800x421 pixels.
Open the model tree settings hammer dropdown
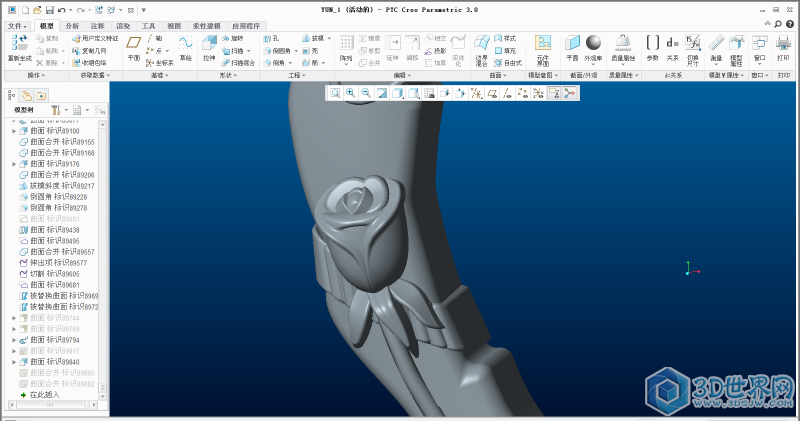tap(66, 110)
